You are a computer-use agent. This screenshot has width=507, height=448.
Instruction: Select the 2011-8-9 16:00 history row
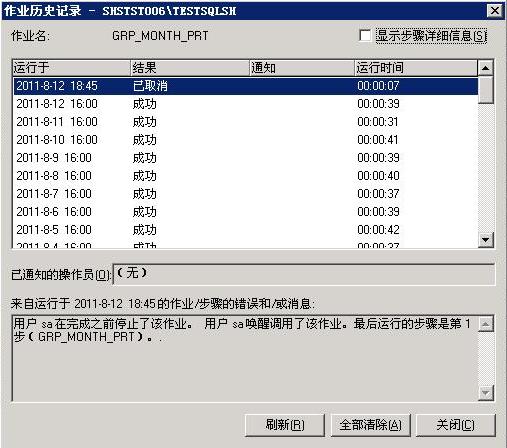coord(246,158)
